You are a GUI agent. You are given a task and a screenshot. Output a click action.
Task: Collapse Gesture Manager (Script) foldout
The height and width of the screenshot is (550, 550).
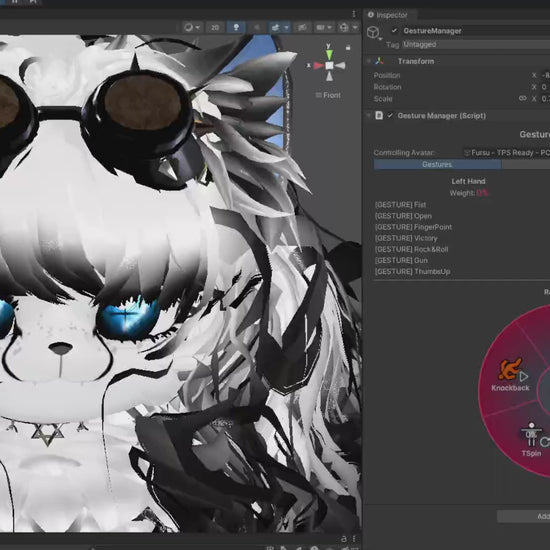pyautogui.click(x=369, y=115)
